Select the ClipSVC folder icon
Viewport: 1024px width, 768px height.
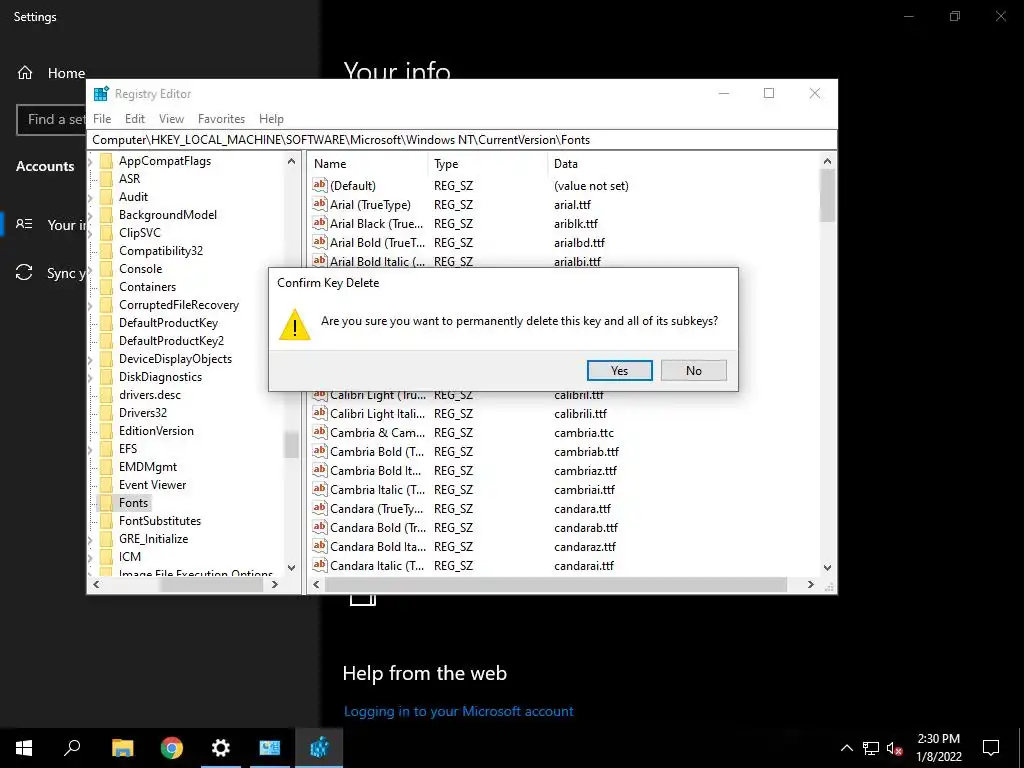tap(106, 232)
